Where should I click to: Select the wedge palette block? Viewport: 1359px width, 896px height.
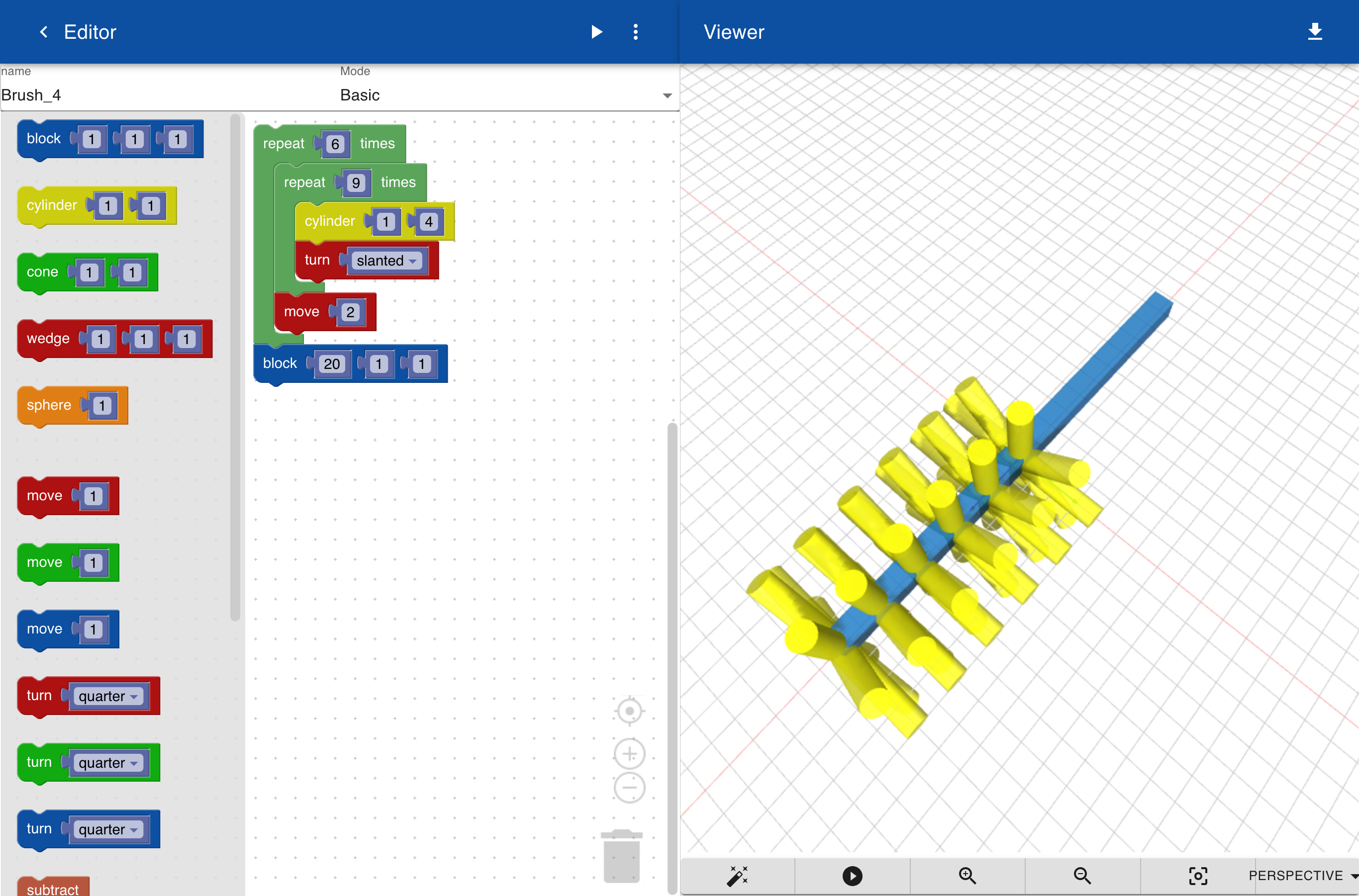pos(48,339)
